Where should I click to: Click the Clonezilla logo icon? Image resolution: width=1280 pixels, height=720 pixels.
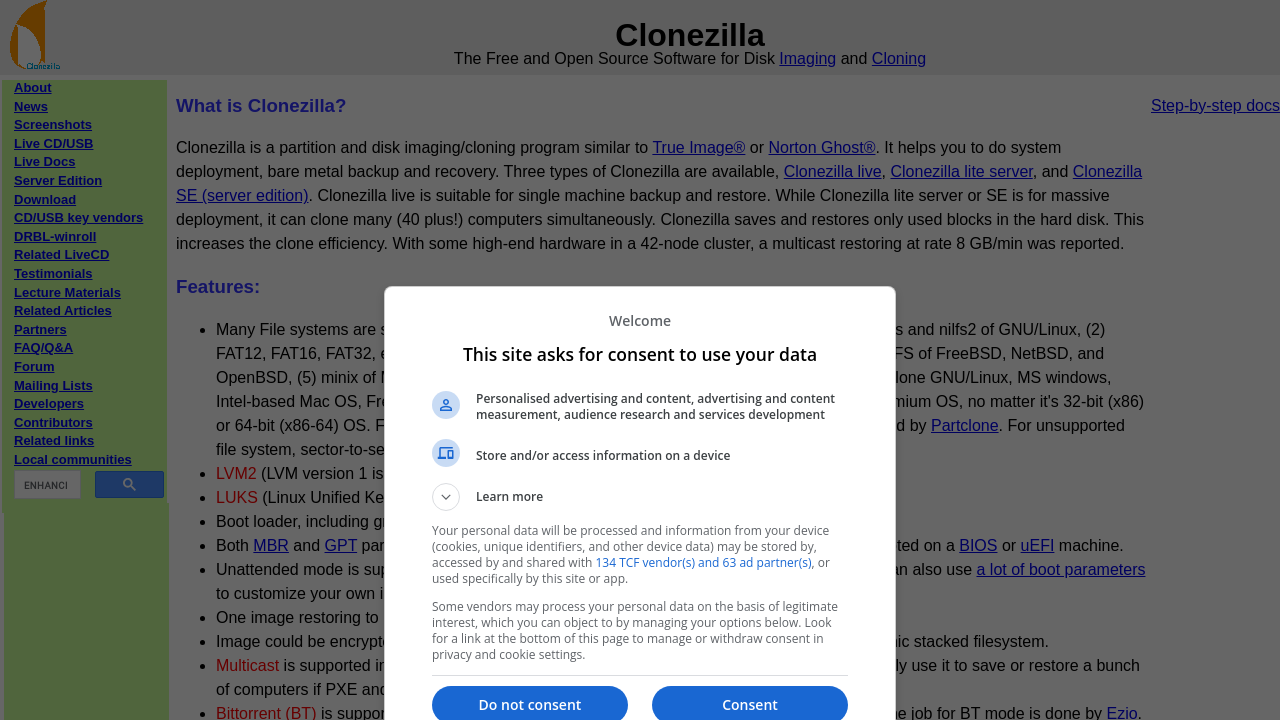(34, 37)
